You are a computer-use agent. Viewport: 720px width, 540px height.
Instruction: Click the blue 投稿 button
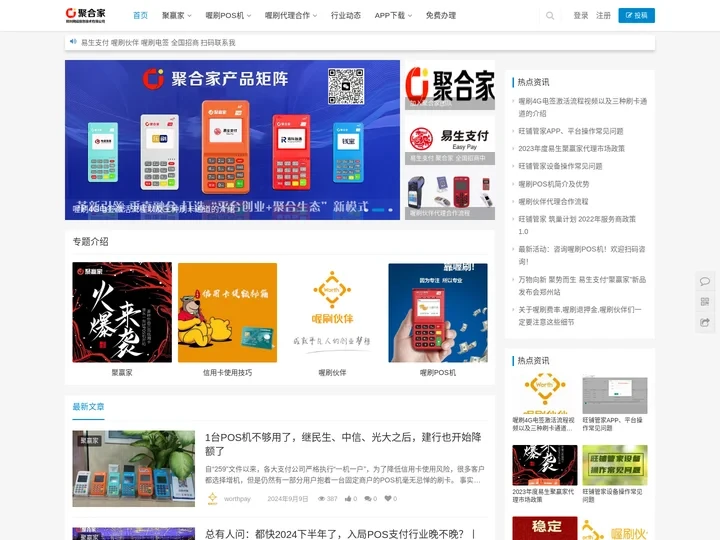(636, 15)
